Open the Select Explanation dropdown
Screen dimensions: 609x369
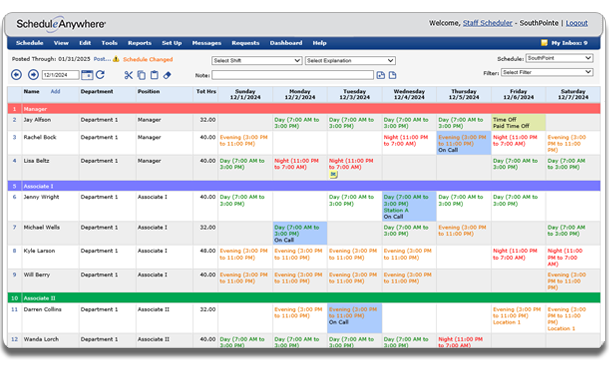click(350, 61)
